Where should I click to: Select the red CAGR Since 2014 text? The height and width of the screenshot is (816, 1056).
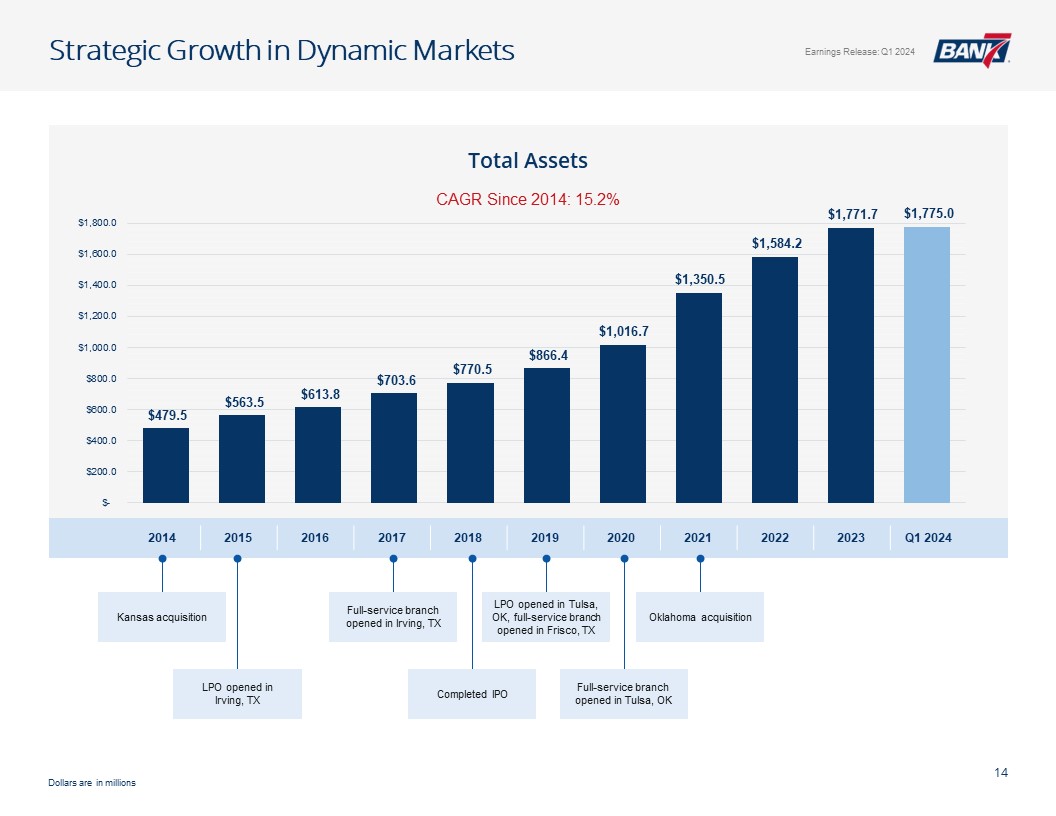click(528, 200)
